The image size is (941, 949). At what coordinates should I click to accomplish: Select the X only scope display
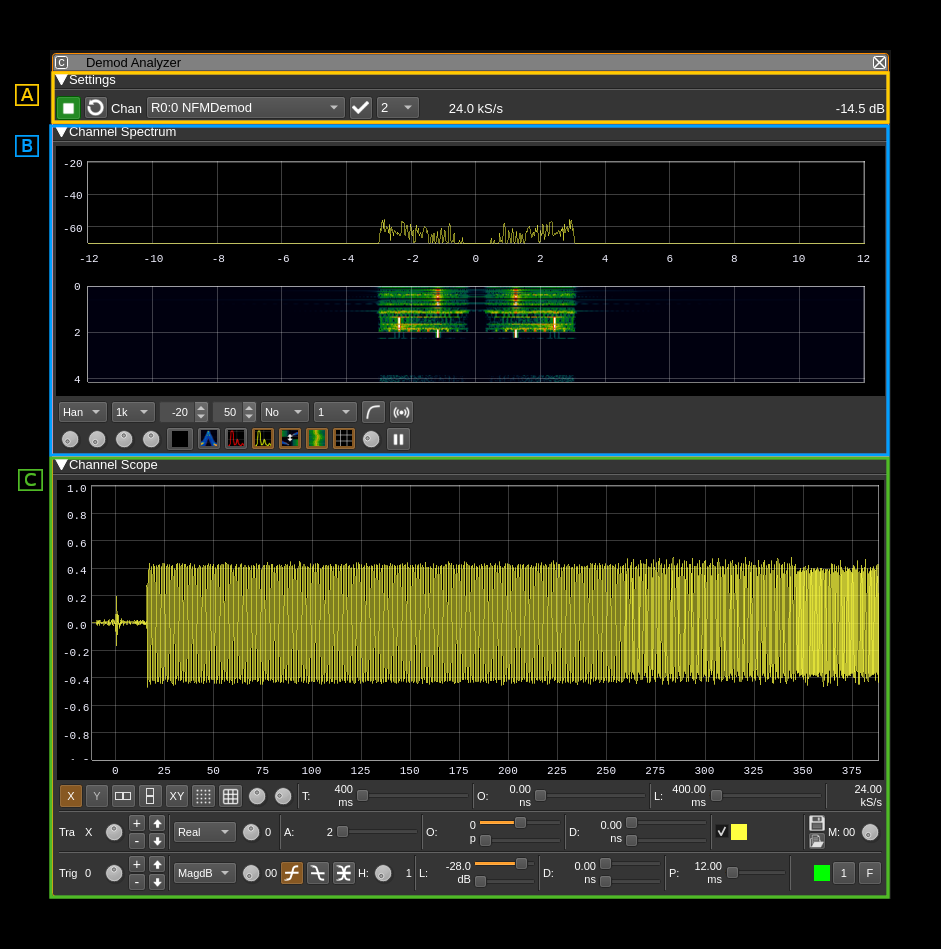point(71,796)
